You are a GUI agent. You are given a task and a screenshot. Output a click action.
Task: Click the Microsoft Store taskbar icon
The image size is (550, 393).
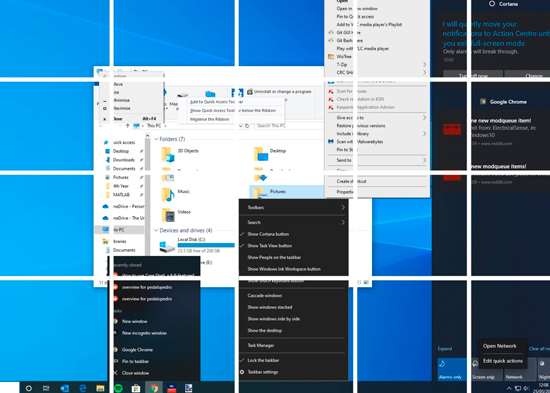coord(136,388)
